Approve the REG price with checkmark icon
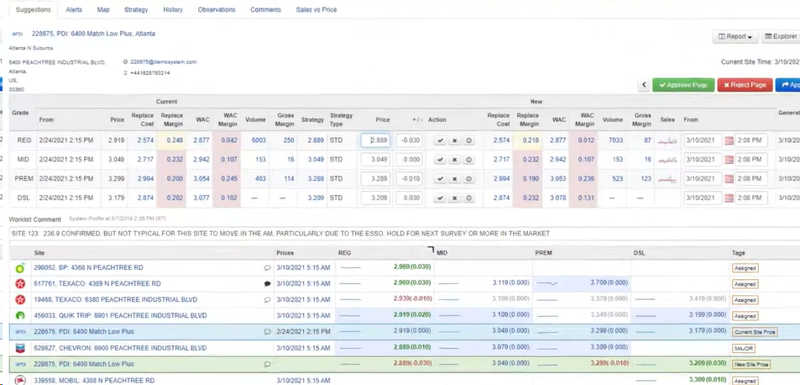The height and width of the screenshot is (385, 800). [440, 141]
